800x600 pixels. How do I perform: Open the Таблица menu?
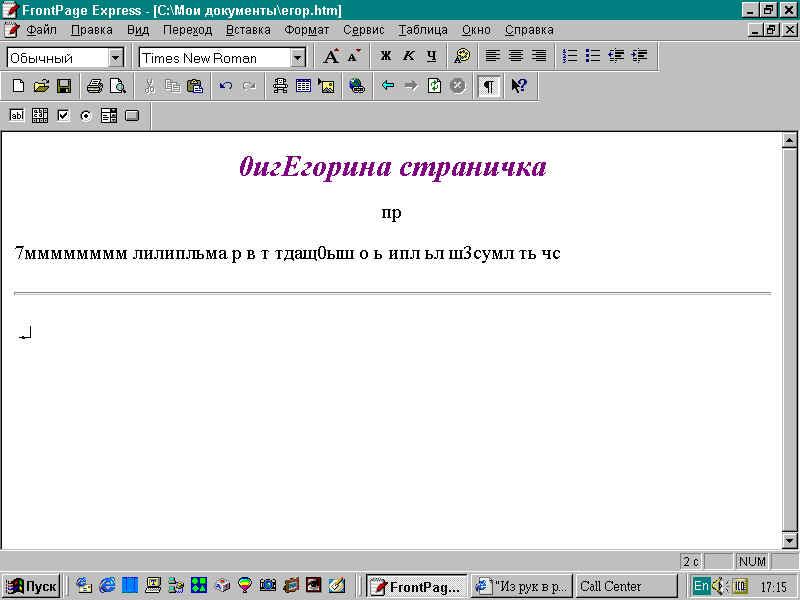[422, 30]
